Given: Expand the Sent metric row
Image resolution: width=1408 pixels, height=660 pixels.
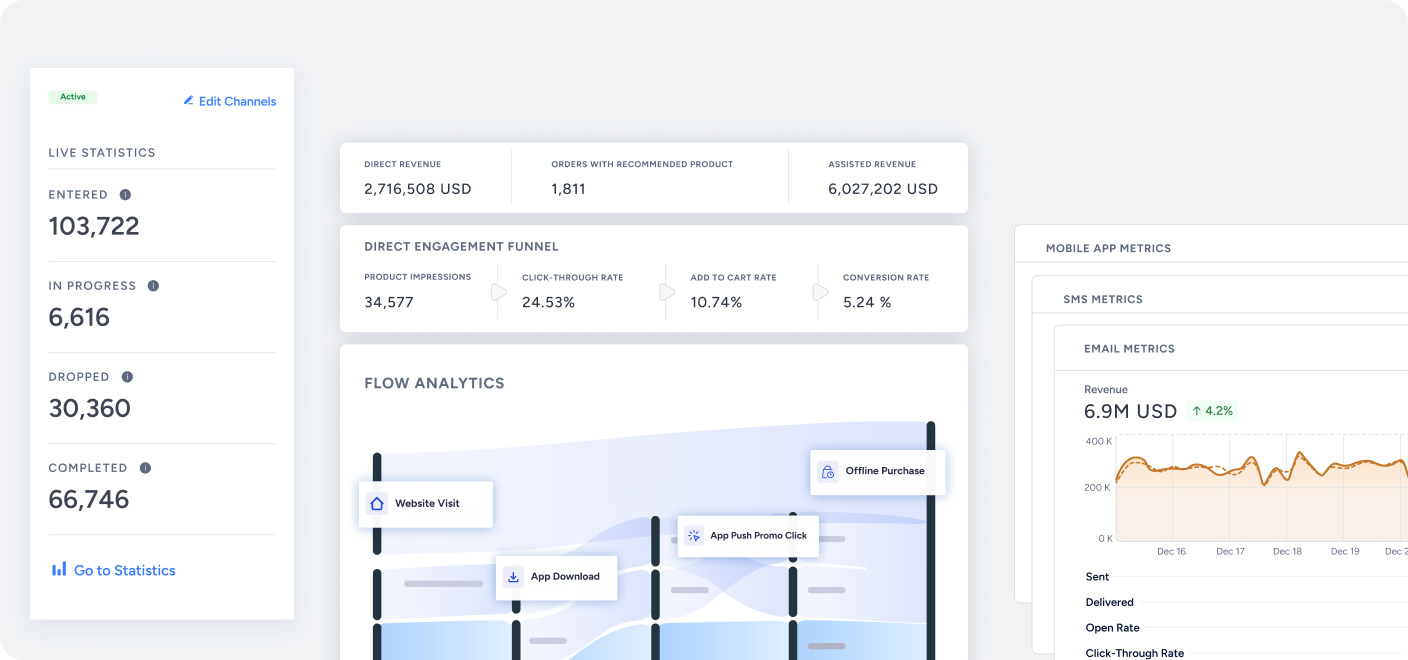Looking at the screenshot, I should click(x=1097, y=577).
